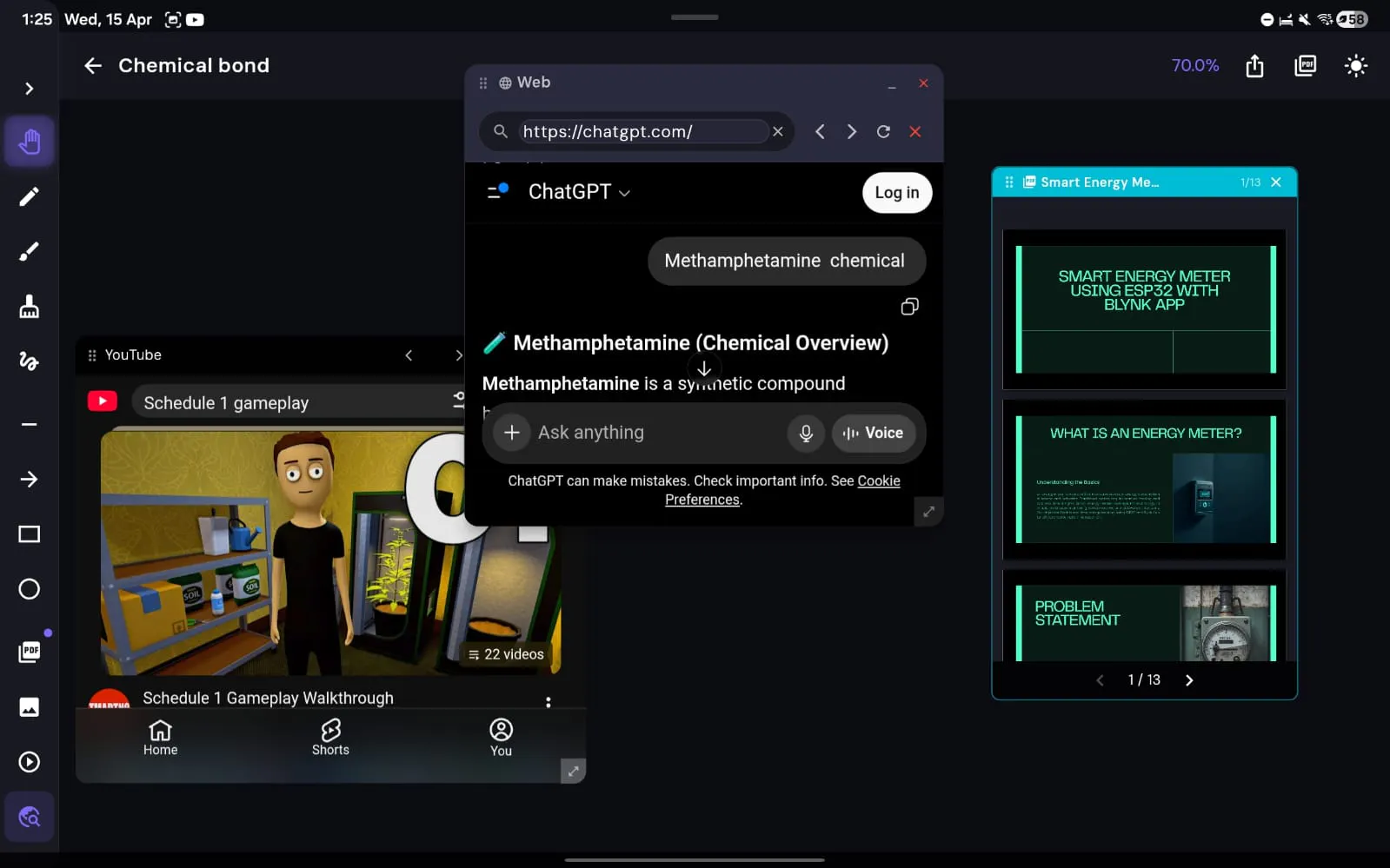Select the pen drawing tool
The height and width of the screenshot is (868, 1390).
[x=30, y=197]
